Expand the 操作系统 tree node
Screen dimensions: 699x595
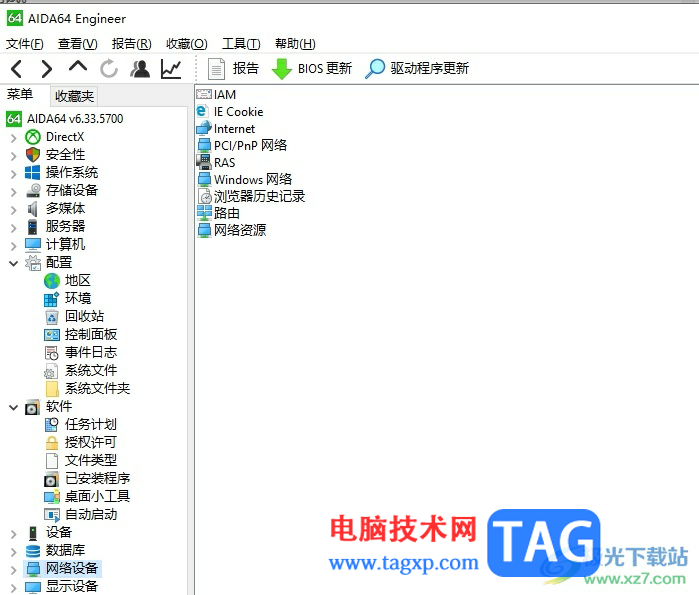click(x=13, y=174)
